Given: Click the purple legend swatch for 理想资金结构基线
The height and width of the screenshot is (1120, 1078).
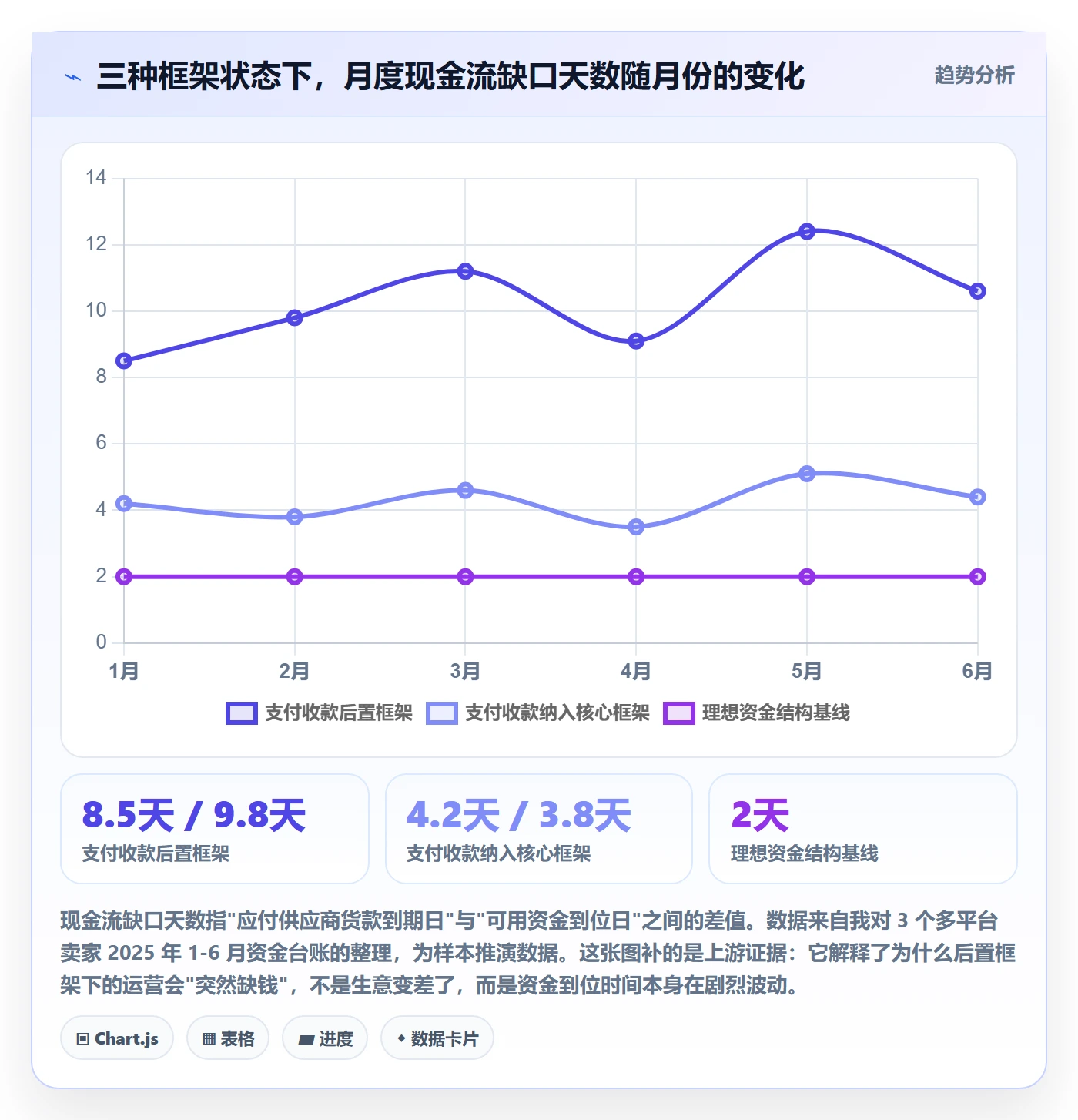Looking at the screenshot, I should (x=678, y=713).
